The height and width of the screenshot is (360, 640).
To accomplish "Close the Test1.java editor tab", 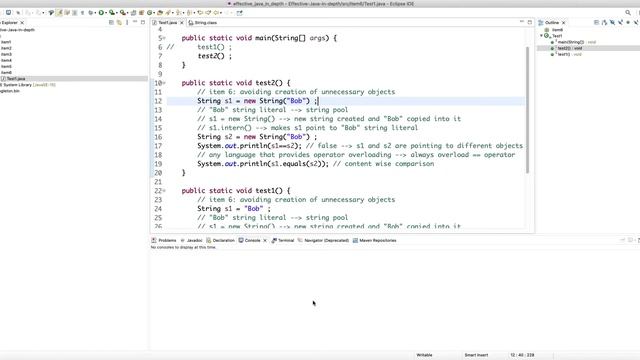I will click(x=182, y=23).
